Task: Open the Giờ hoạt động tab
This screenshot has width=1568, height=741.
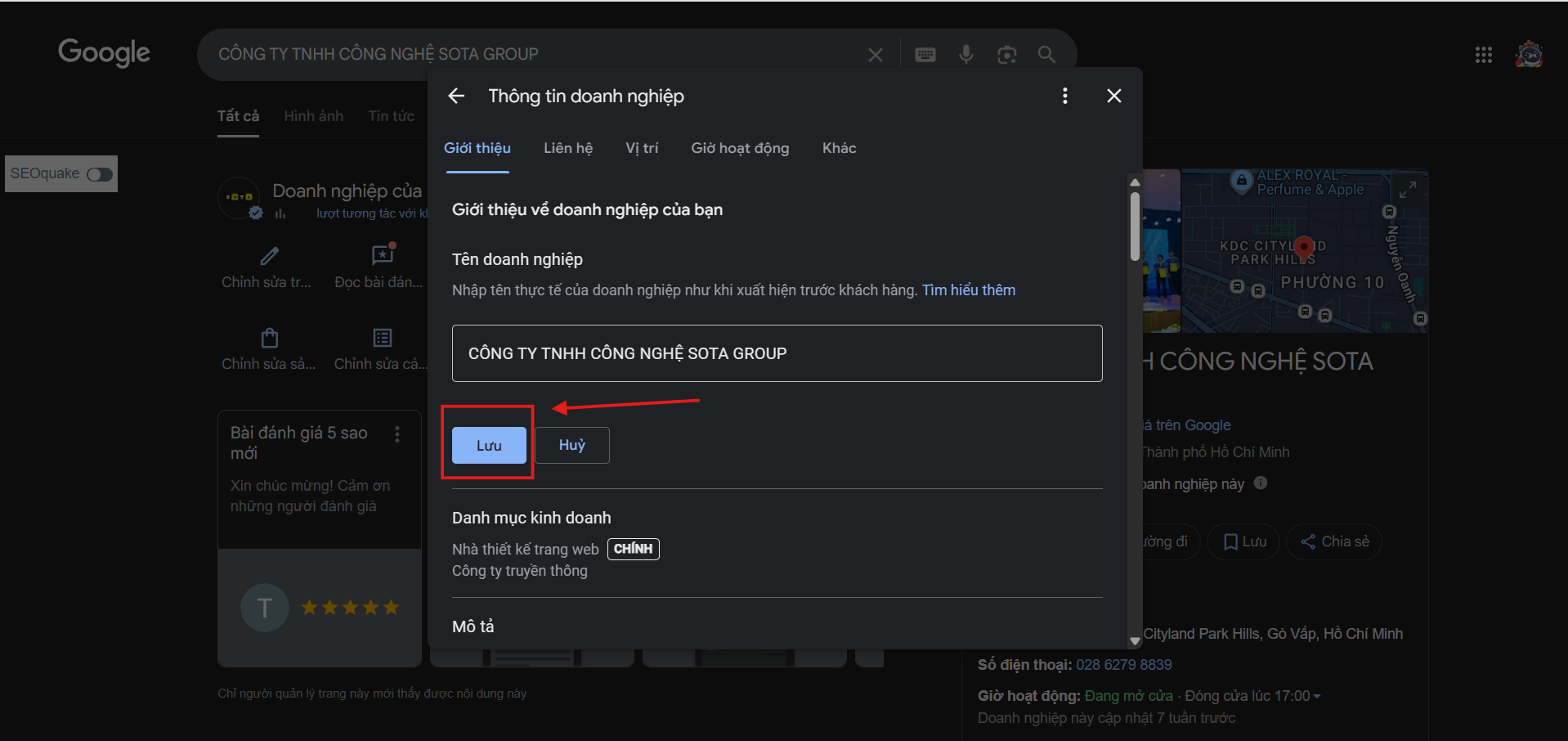Action: pos(740,148)
